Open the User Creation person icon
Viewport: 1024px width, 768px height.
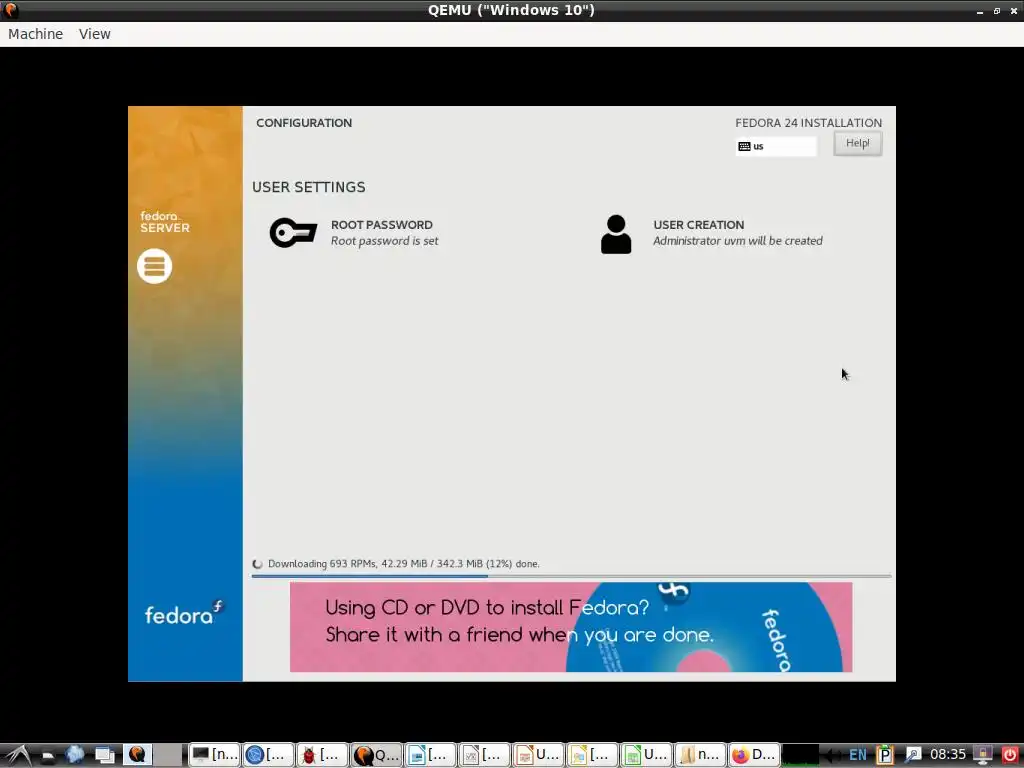point(616,234)
